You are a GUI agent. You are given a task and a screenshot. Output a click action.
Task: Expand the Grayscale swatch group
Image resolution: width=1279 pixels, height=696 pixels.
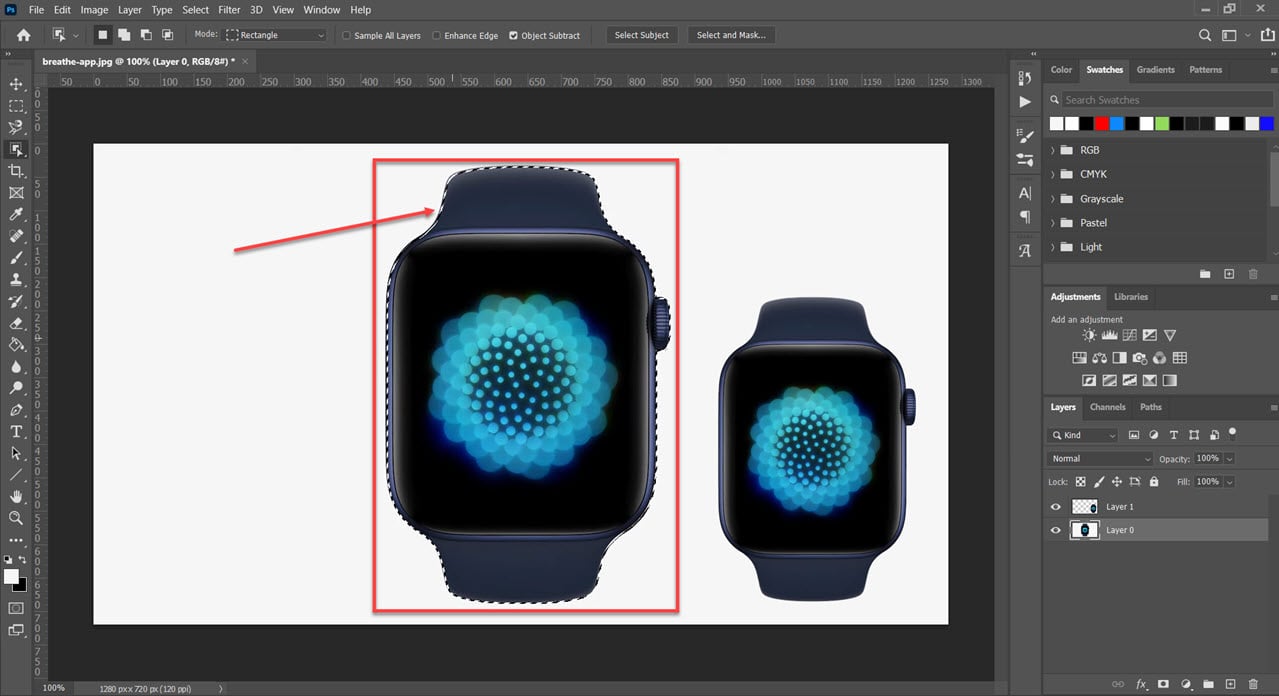[x=1053, y=199]
